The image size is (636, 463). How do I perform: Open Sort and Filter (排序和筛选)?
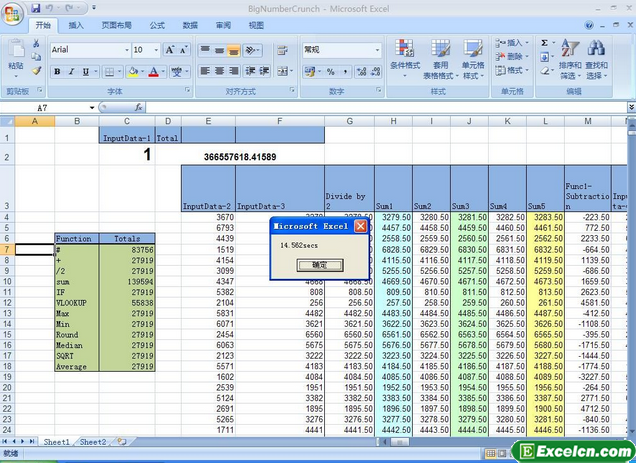point(570,59)
